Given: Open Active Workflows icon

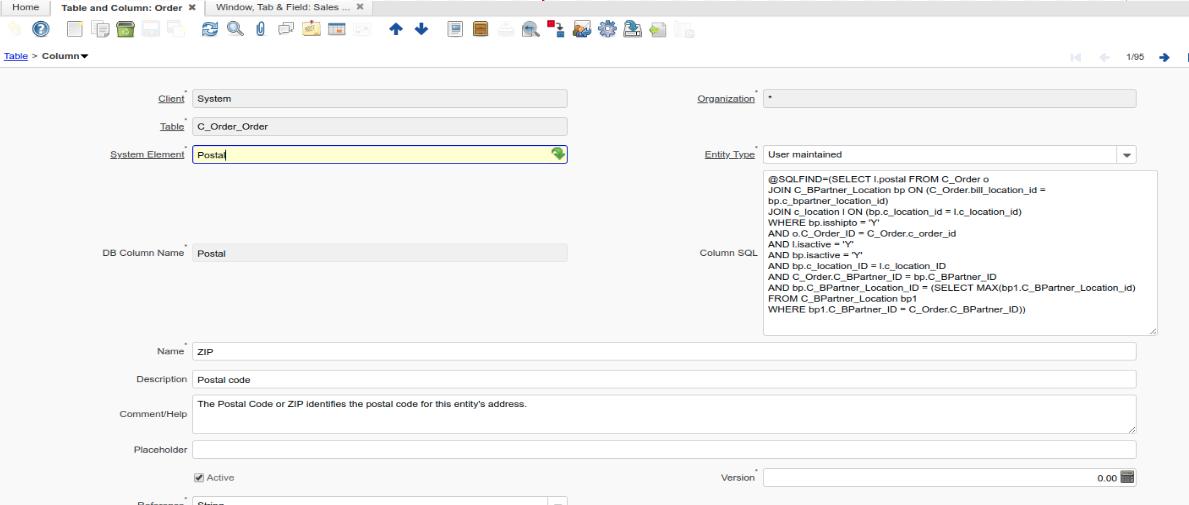Looking at the screenshot, I should 556,29.
